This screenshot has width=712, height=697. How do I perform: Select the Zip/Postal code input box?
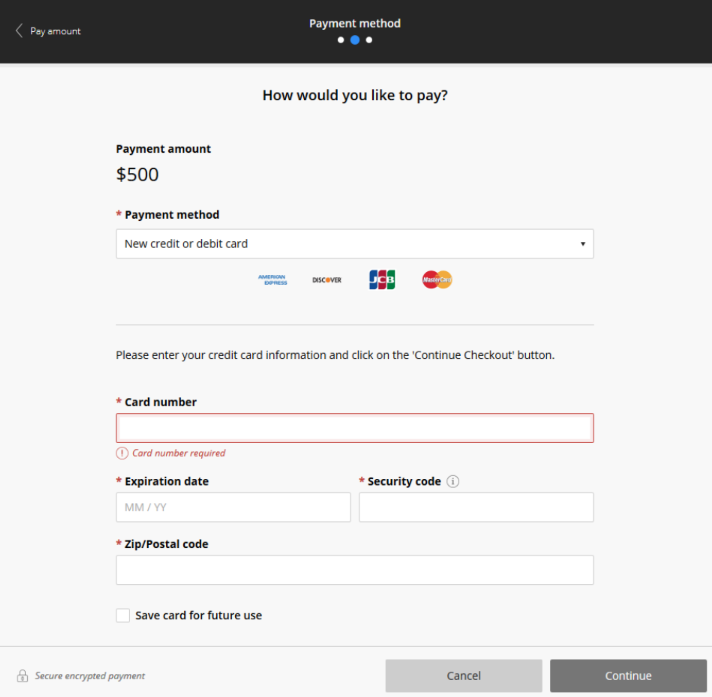point(355,570)
